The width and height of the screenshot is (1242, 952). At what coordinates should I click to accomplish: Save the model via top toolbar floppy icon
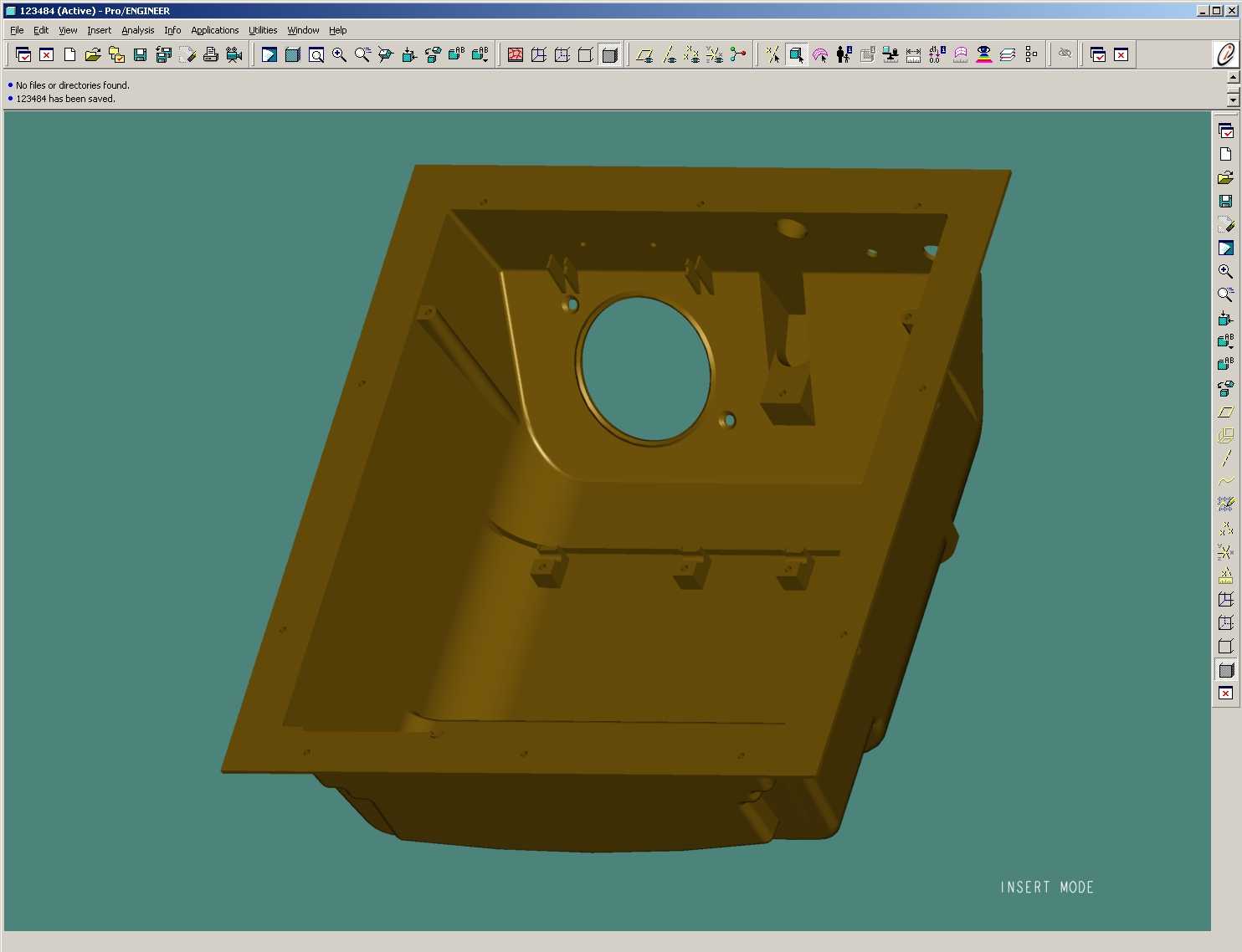click(140, 55)
